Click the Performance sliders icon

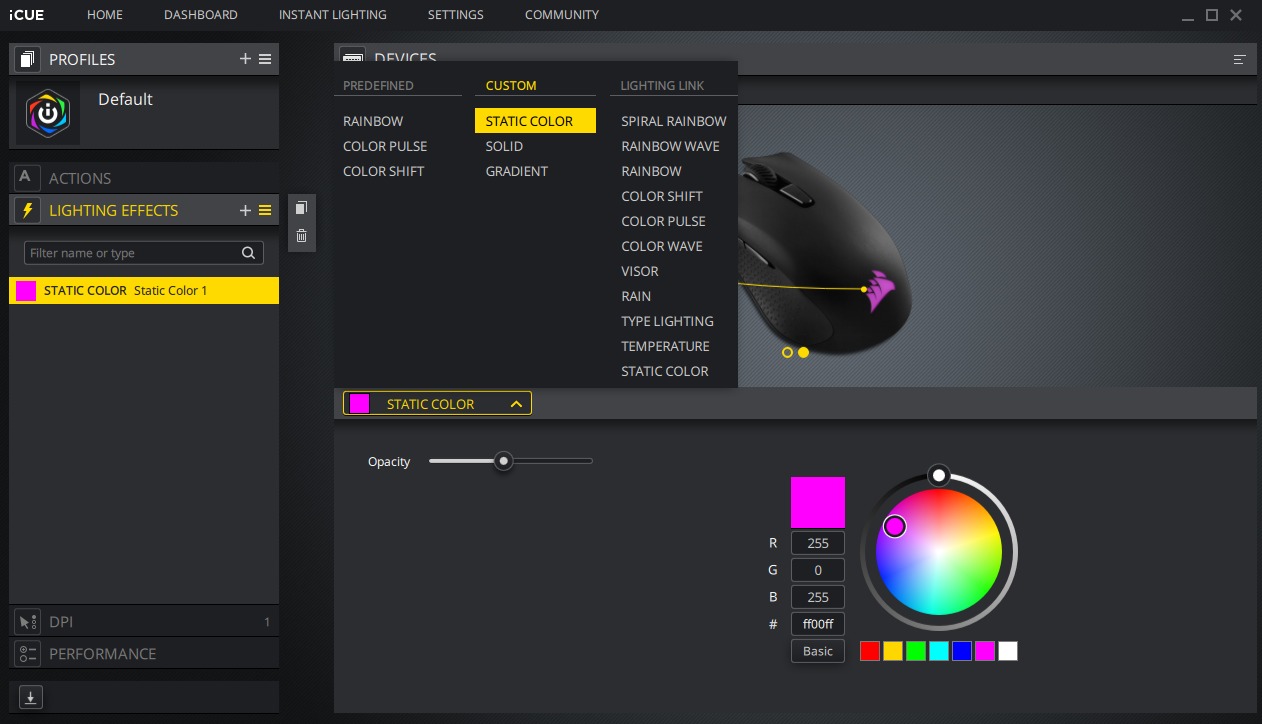coord(27,654)
